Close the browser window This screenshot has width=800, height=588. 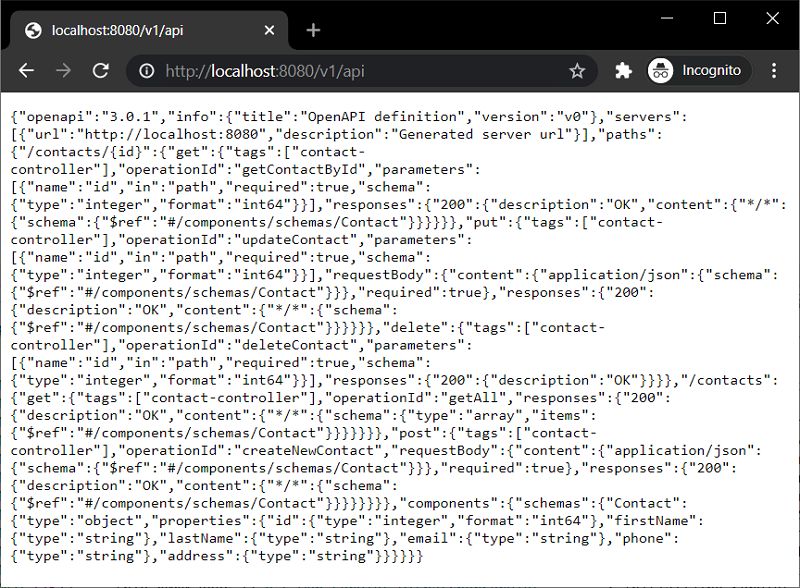(772, 18)
